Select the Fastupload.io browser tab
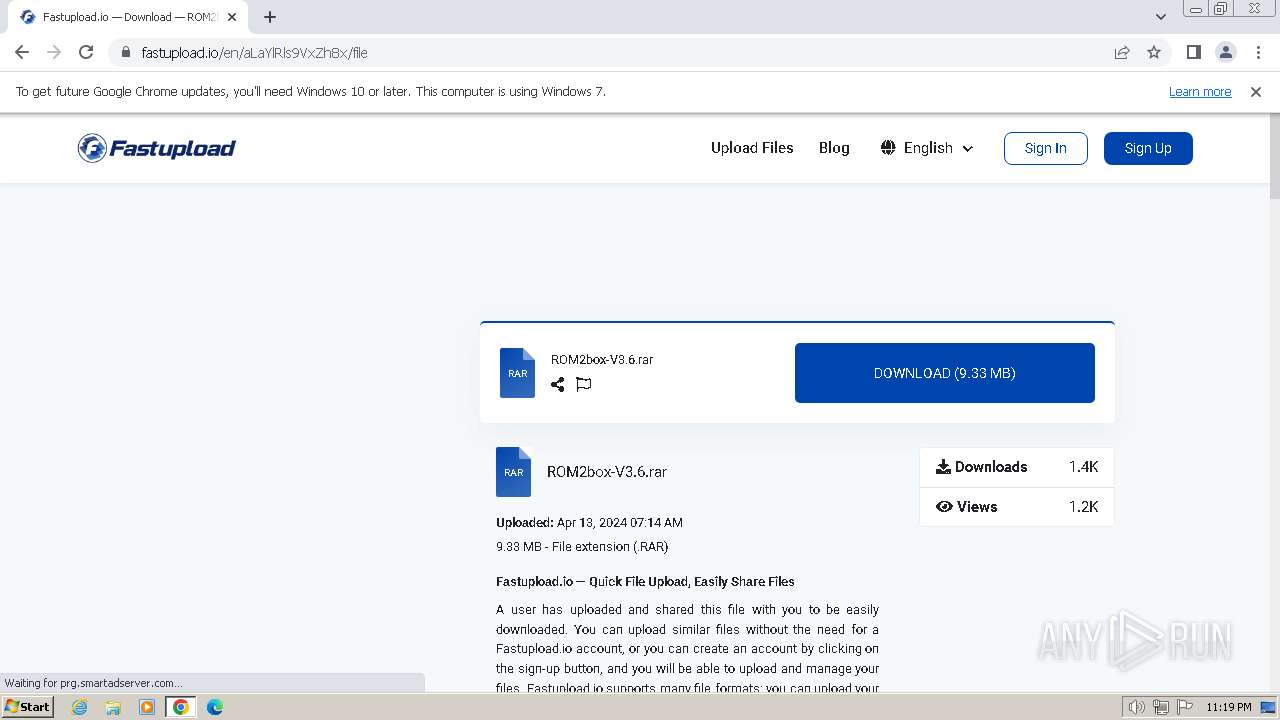Screen dimensions: 1280x720 tap(128, 17)
